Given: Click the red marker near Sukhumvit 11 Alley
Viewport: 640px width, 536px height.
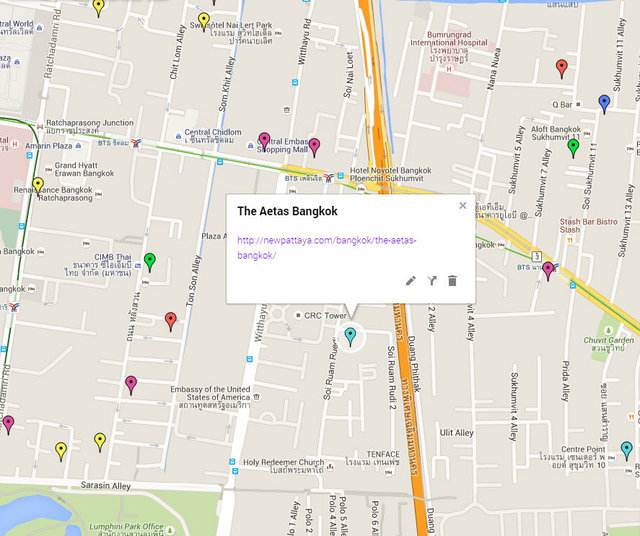Looking at the screenshot, I should pyautogui.click(x=562, y=68).
